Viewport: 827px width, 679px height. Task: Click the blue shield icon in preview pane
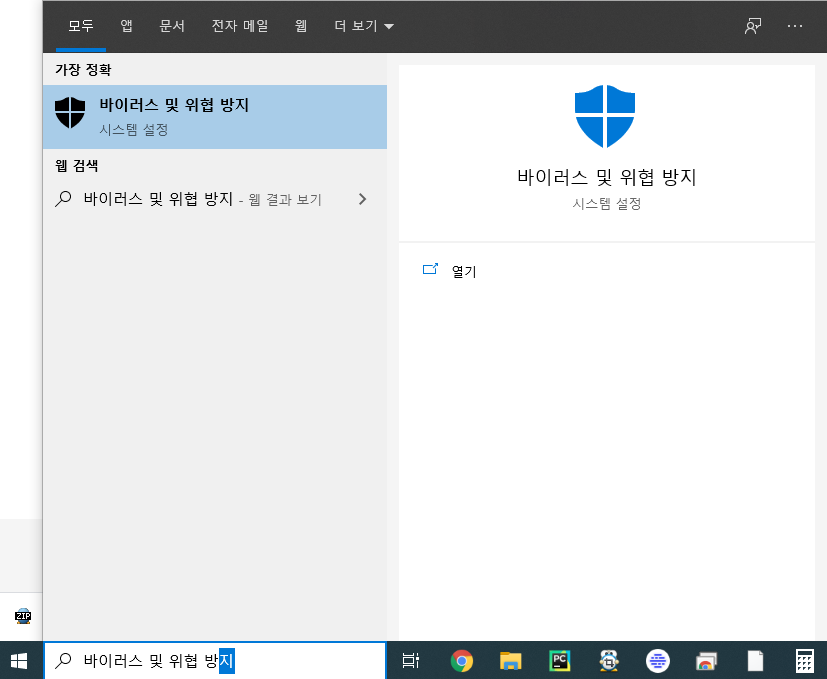point(605,116)
